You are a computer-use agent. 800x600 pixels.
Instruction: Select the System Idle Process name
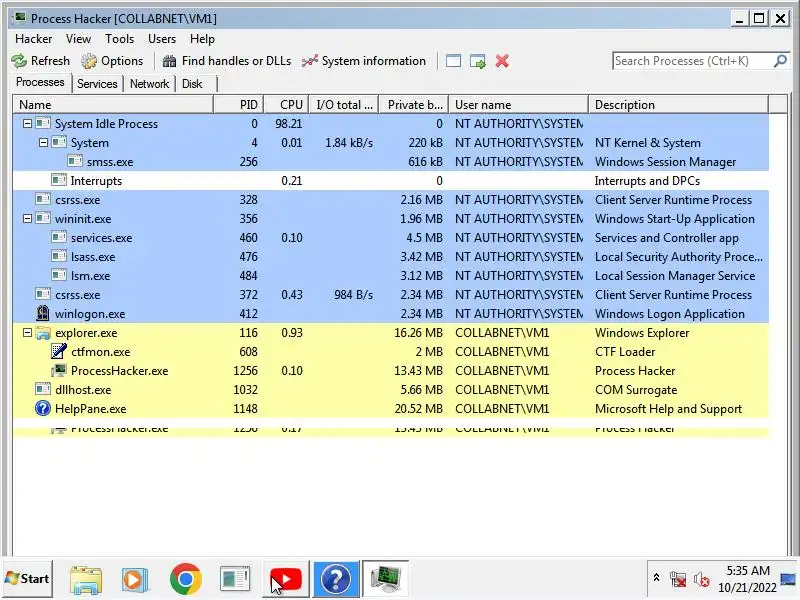pos(106,124)
